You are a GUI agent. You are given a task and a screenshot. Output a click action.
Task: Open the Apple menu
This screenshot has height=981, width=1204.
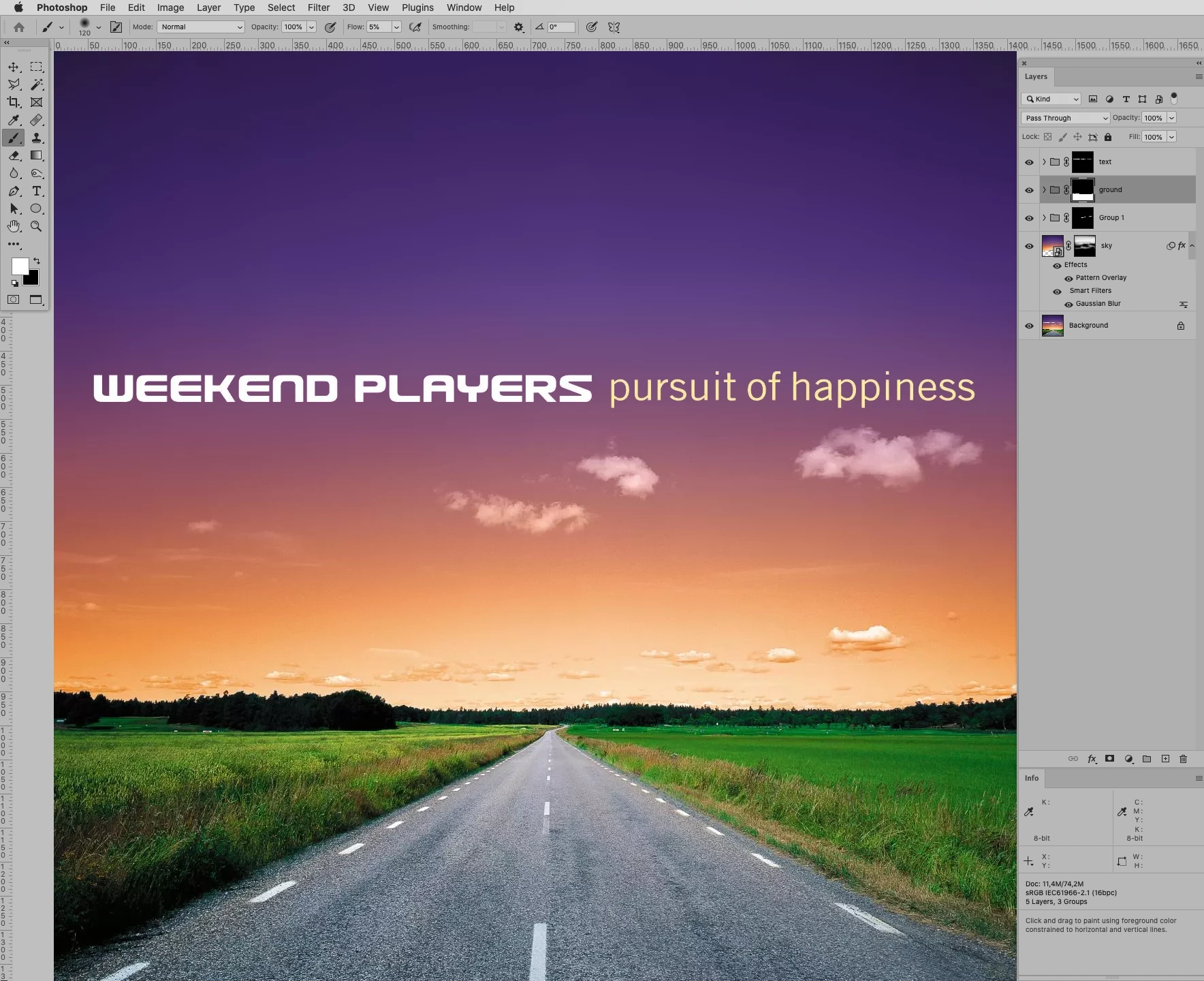point(18,7)
